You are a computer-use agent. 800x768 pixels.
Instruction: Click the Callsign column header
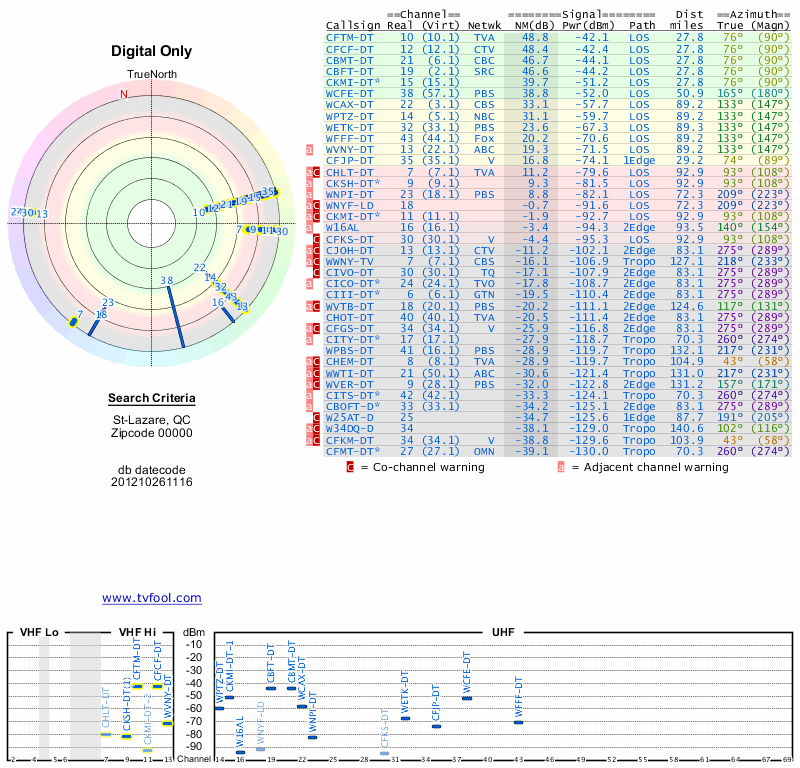pos(354,24)
